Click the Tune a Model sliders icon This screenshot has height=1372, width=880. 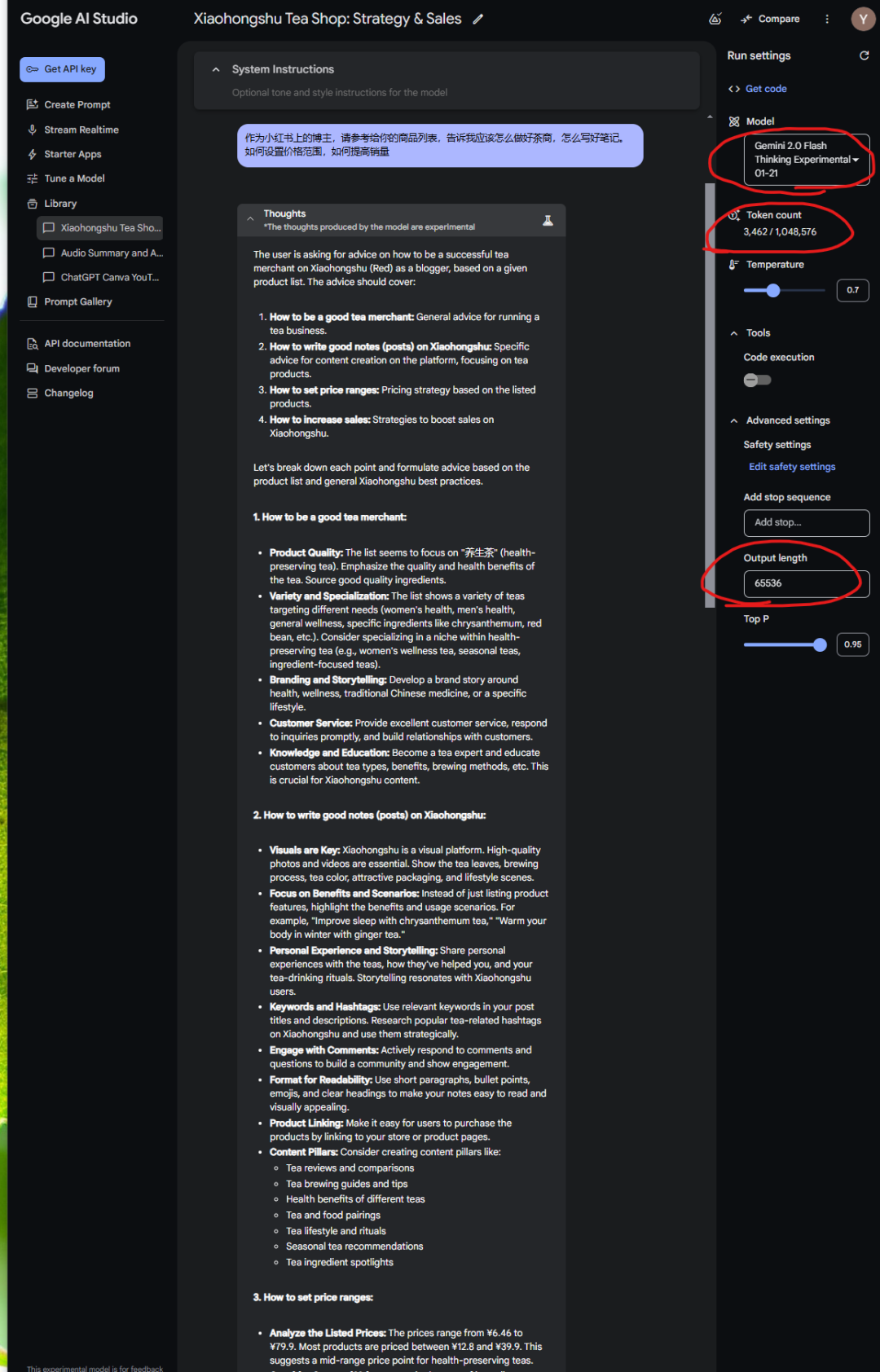click(33, 178)
